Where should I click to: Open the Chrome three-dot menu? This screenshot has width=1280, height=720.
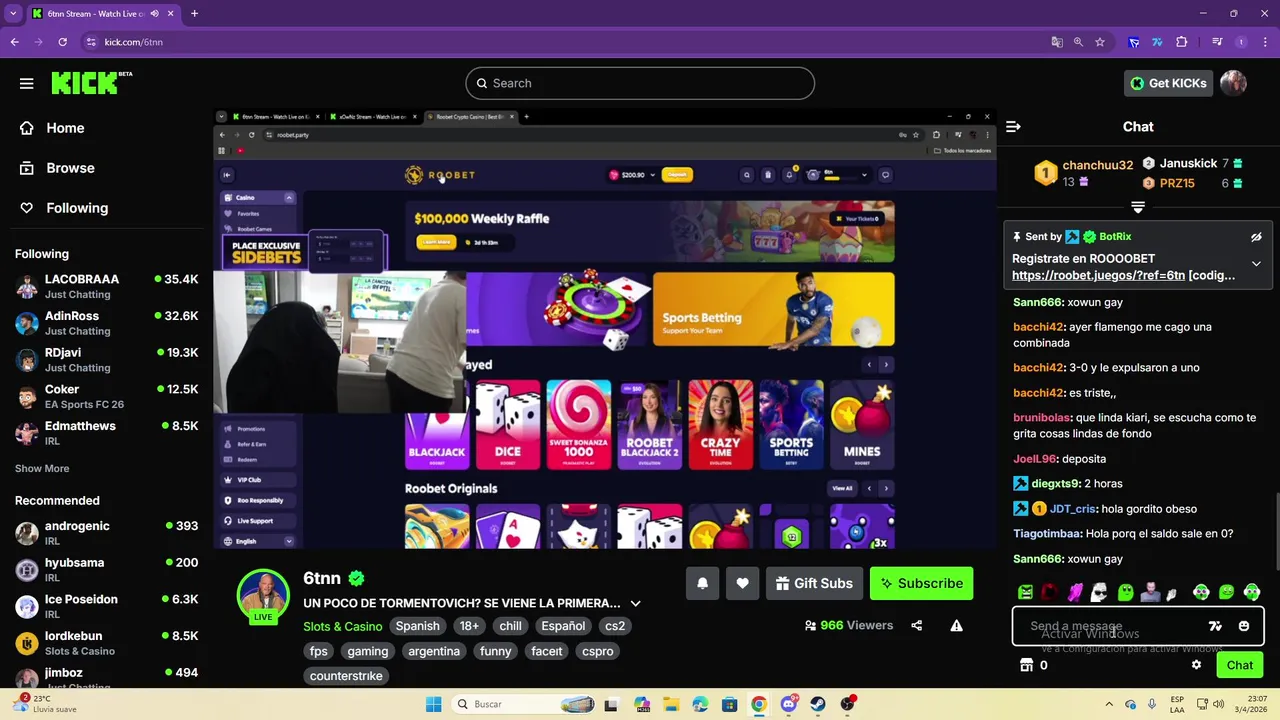point(1265,42)
